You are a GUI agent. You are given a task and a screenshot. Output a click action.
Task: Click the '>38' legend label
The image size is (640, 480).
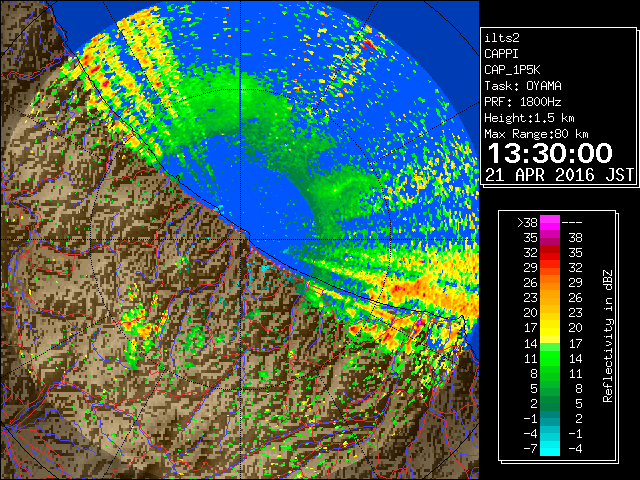pyautogui.click(x=527, y=223)
